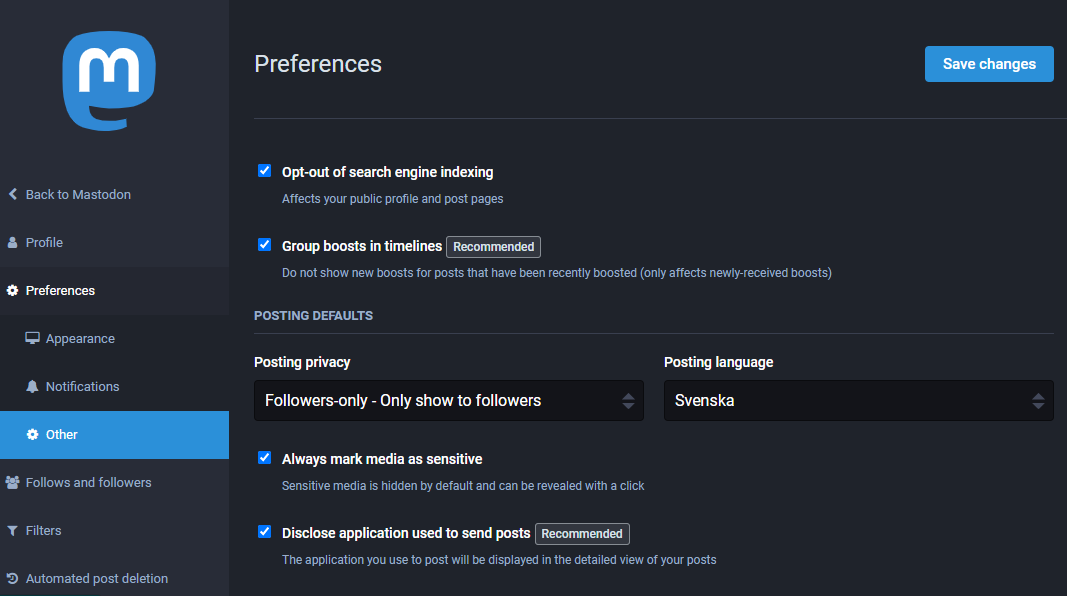
Task: Follow the Back to Mastodon link
Action: [78, 194]
